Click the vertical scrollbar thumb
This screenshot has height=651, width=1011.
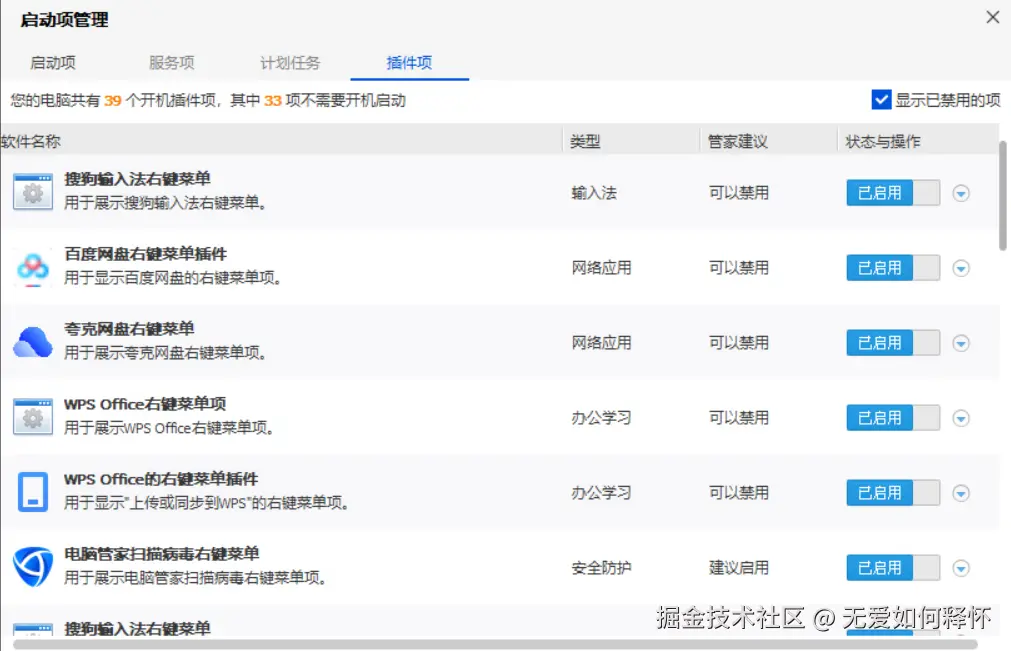(x=1003, y=195)
